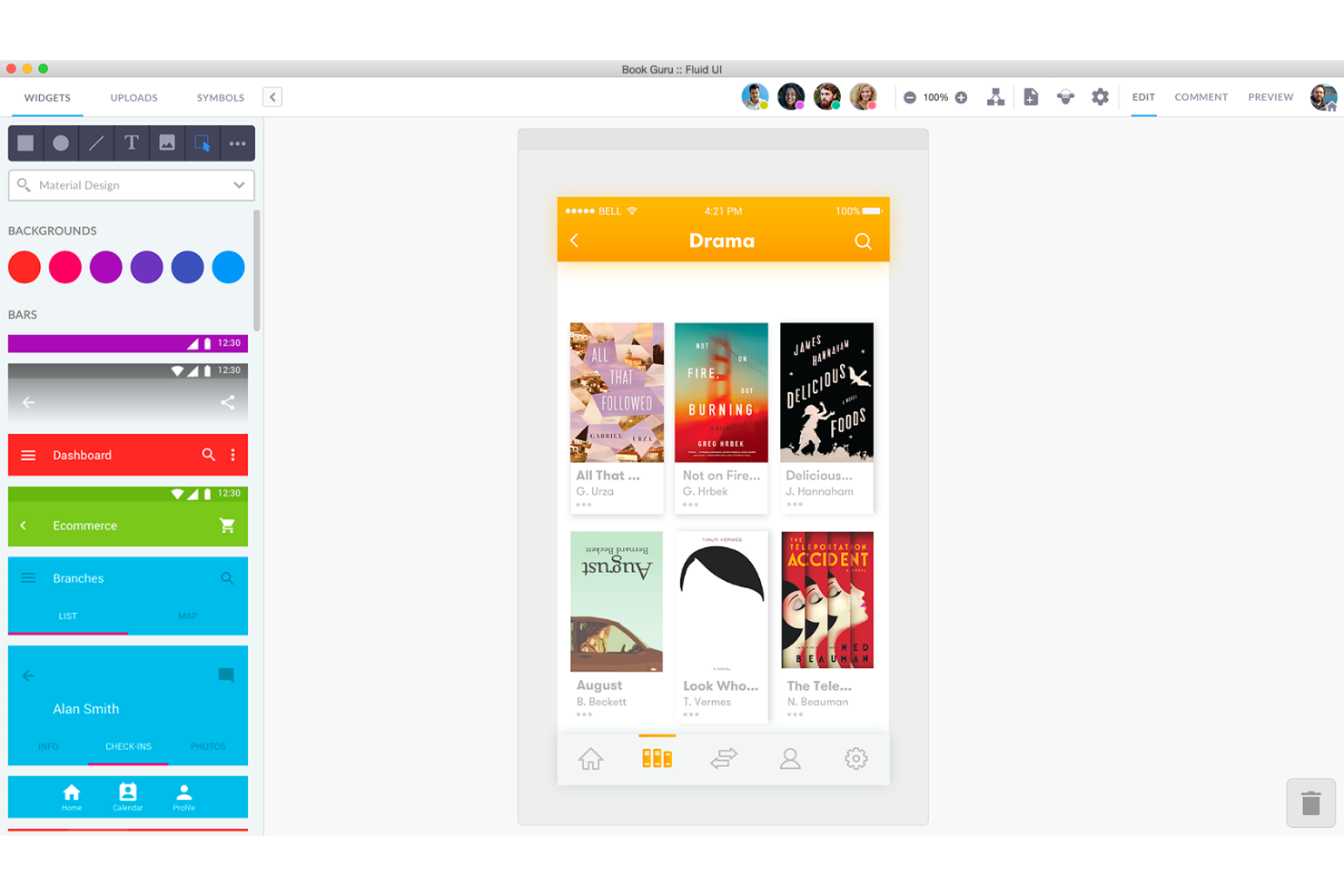Open the sharing icon in the toolbar
This screenshot has width=1344, height=896.
pyautogui.click(x=1065, y=97)
